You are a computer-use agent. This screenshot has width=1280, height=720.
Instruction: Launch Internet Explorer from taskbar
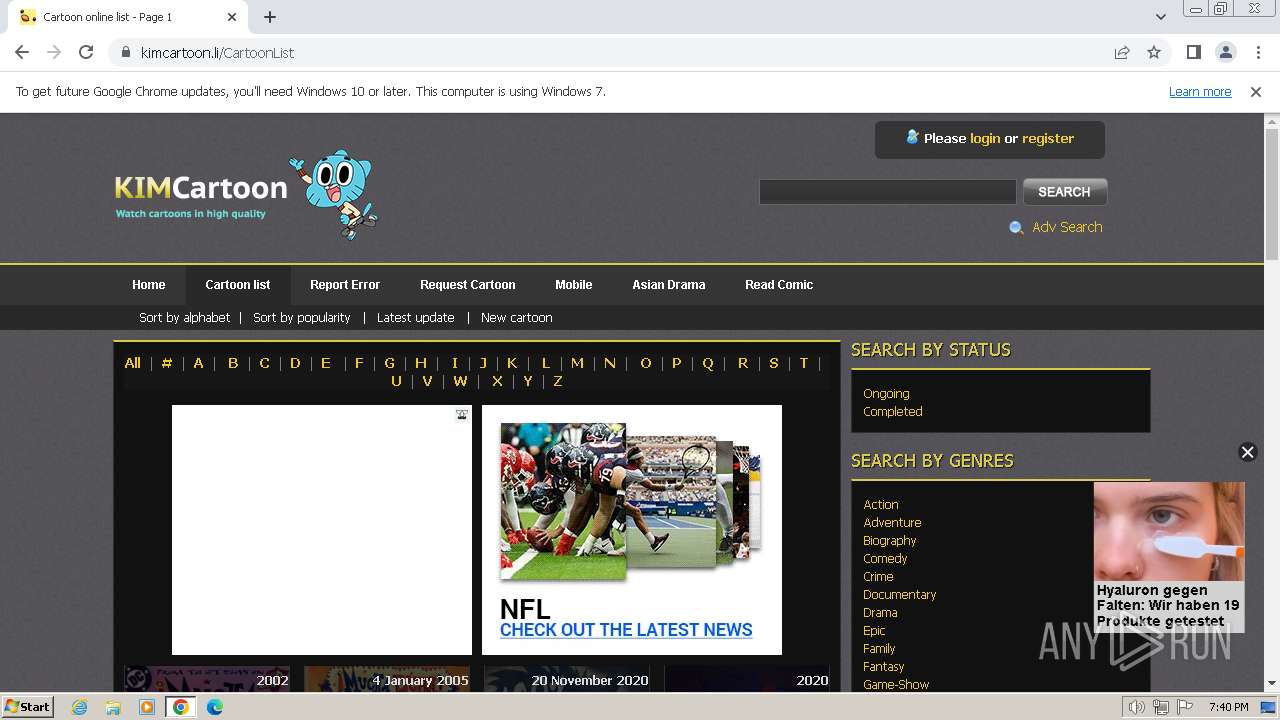[x=79, y=707]
